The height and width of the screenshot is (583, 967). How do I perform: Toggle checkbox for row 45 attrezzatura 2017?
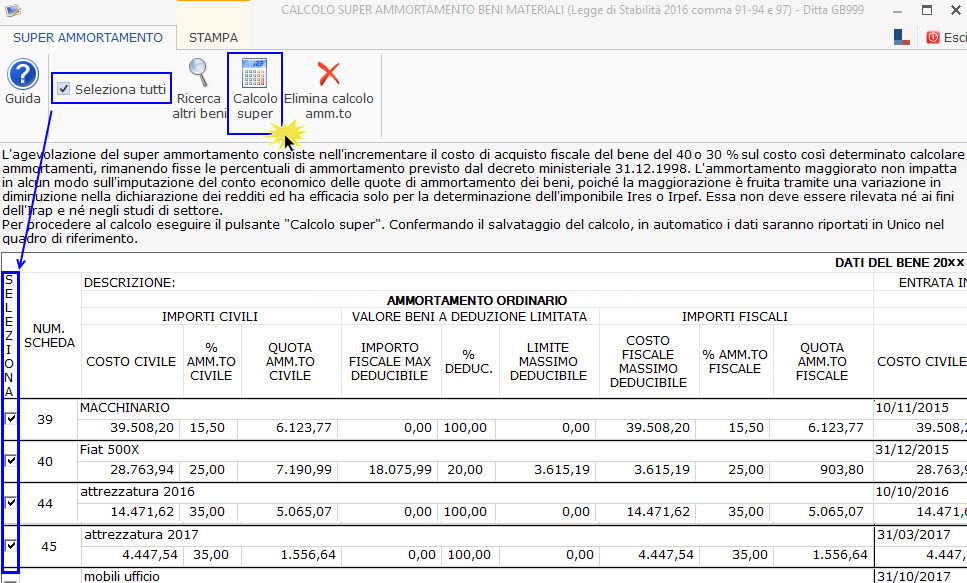(x=11, y=545)
